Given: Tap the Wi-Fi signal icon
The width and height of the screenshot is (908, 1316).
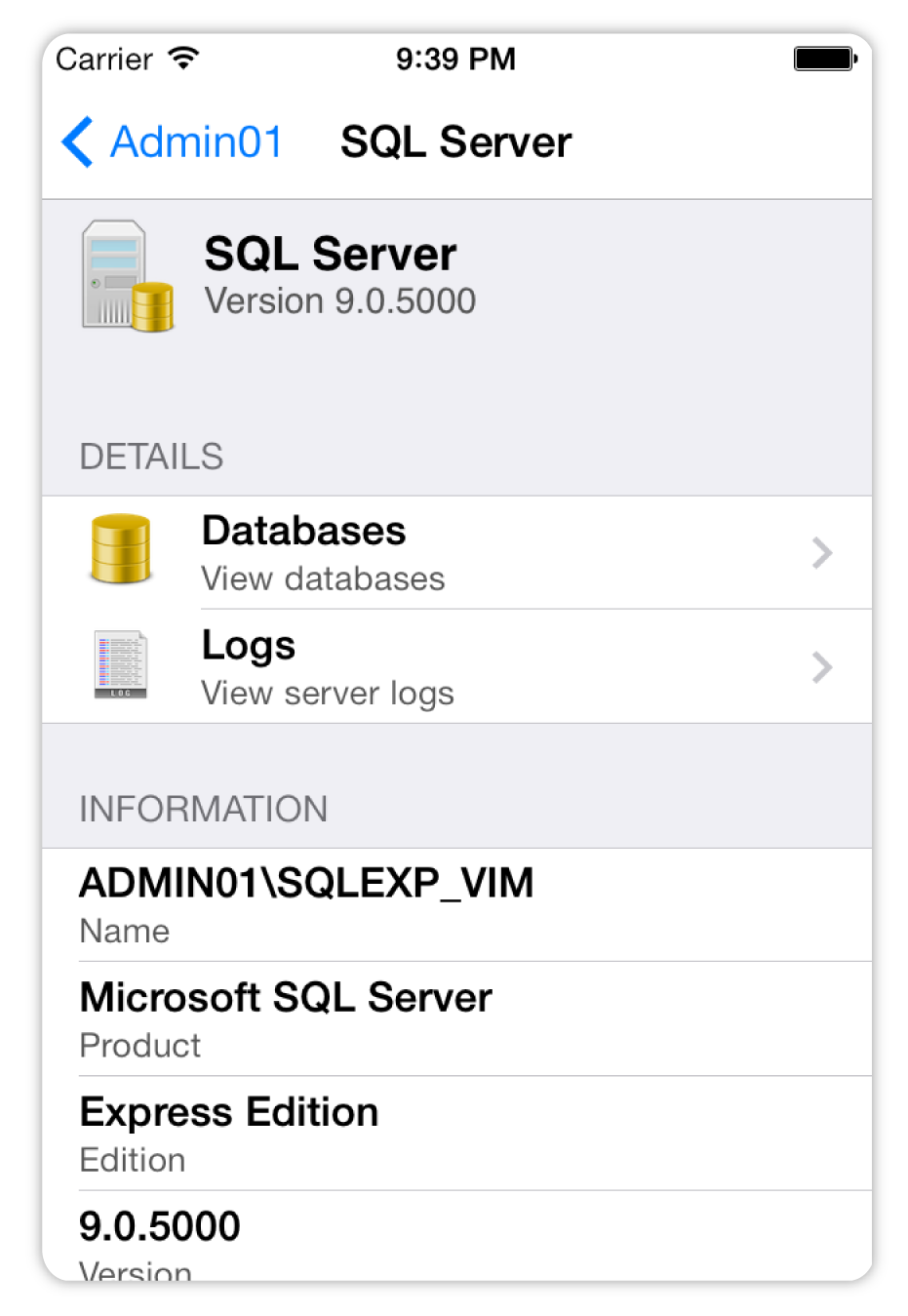Looking at the screenshot, I should [183, 58].
